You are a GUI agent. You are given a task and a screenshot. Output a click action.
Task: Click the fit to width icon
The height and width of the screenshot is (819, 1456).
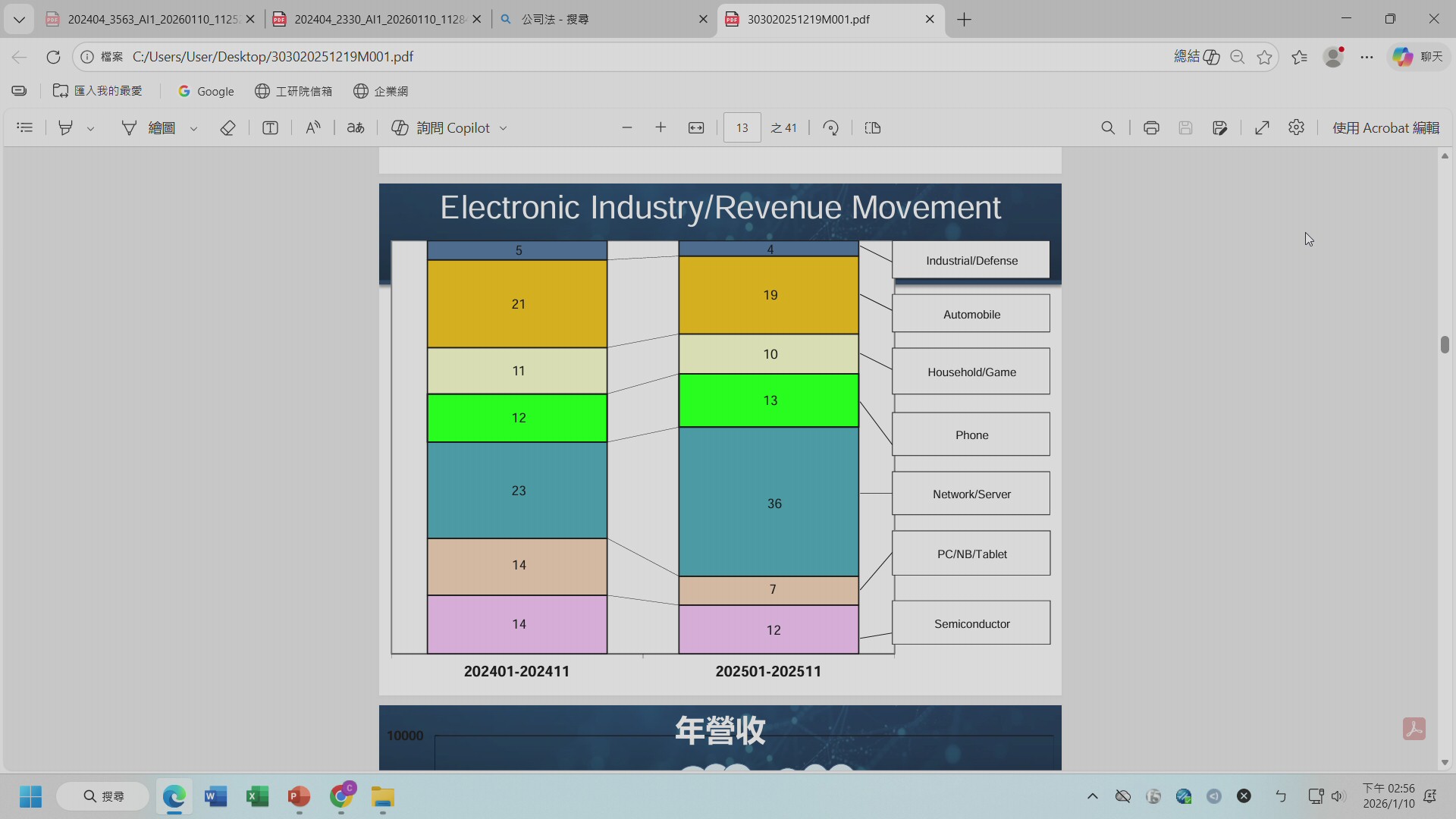pyautogui.click(x=696, y=128)
